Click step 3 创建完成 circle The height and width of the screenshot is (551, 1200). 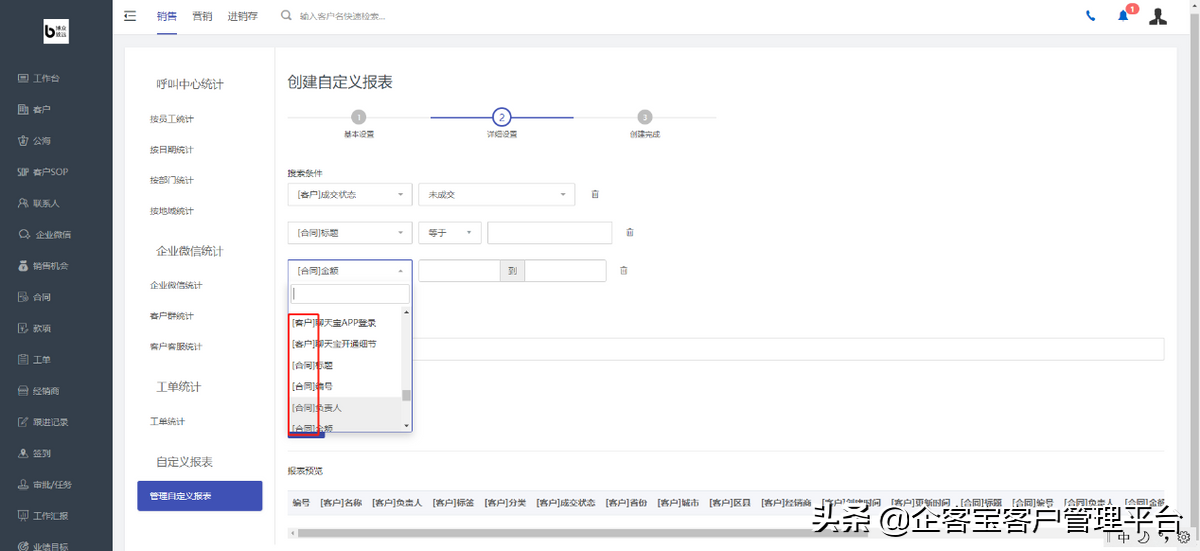click(x=645, y=117)
